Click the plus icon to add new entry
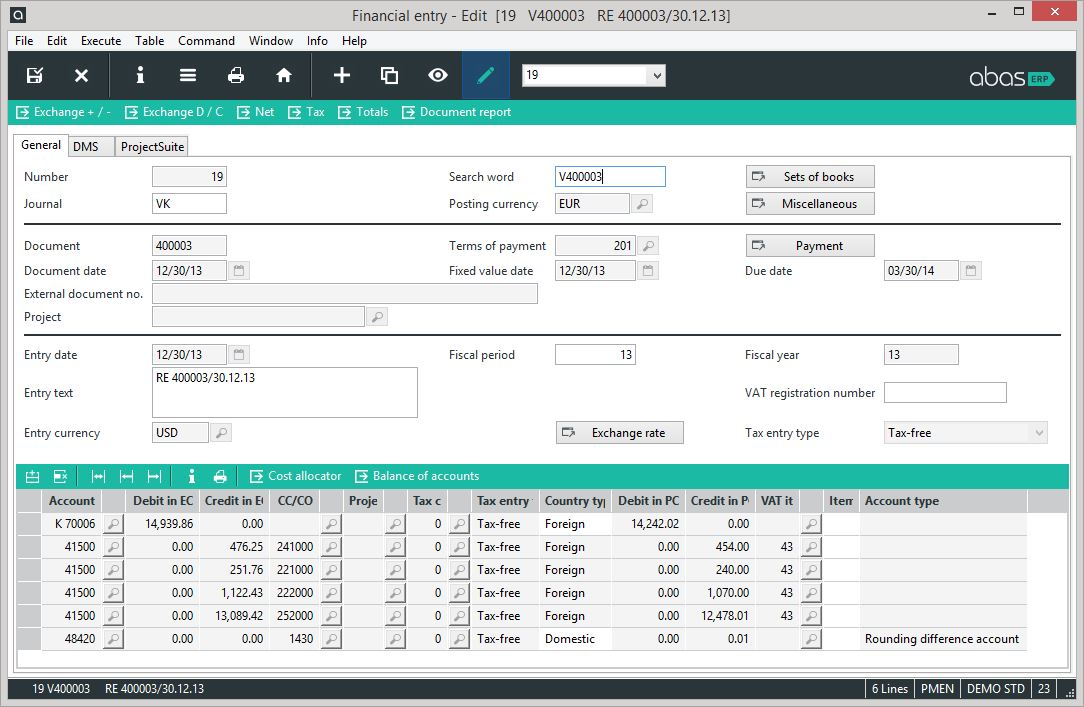This screenshot has width=1084, height=707. (341, 75)
